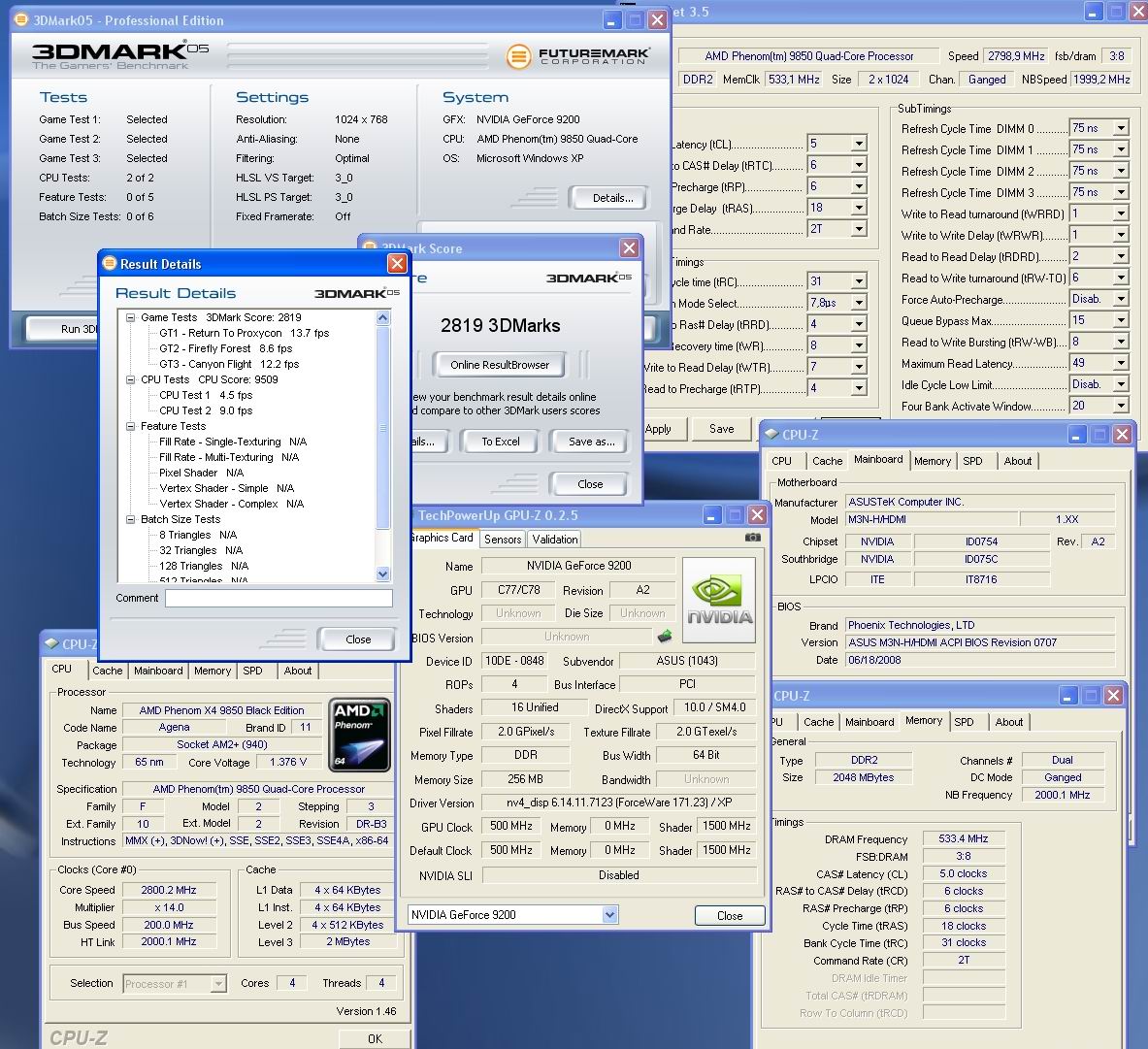Close the Result Details window with X

pos(397,264)
